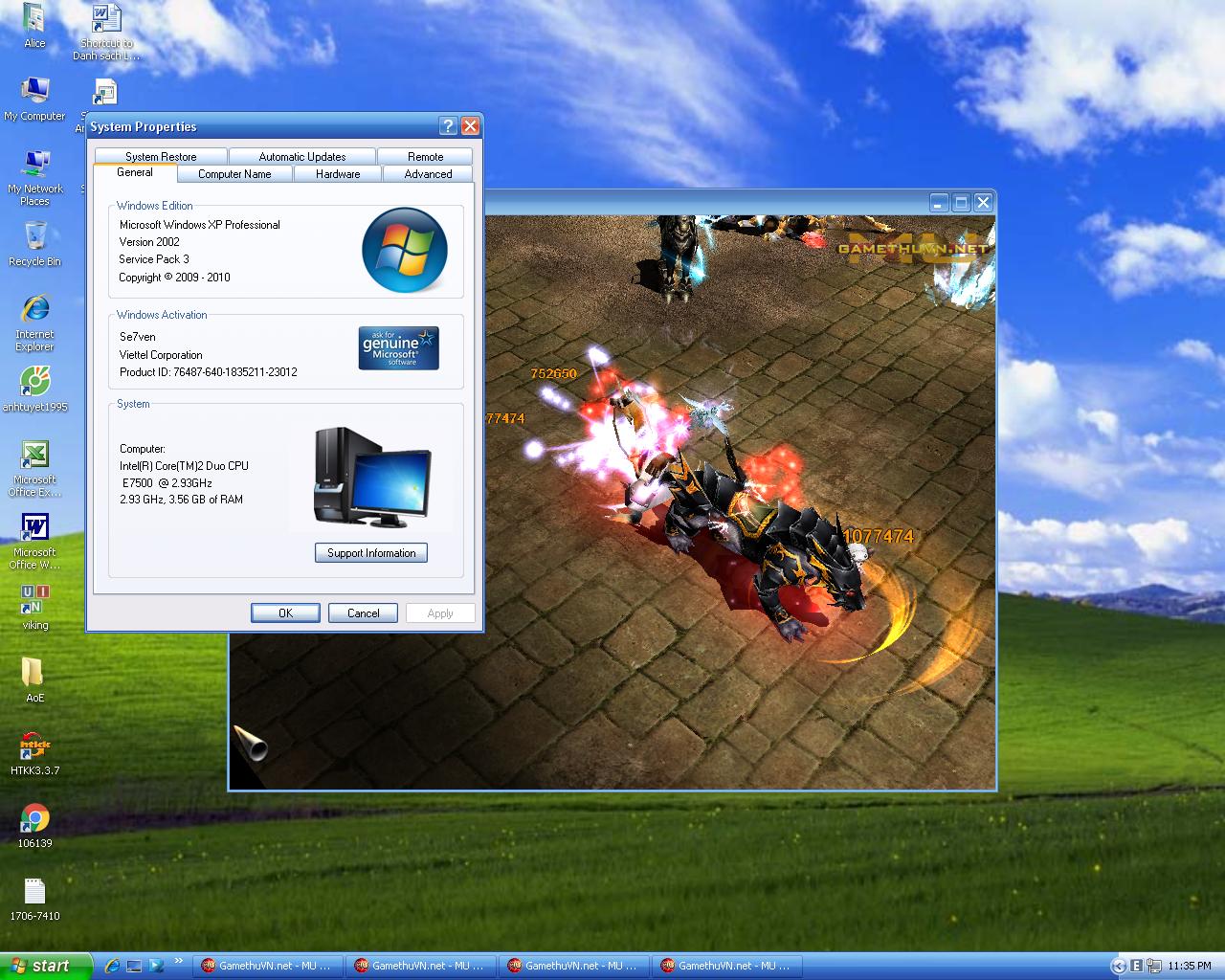
Task: Open the viking desktop shortcut
Action: [34, 608]
